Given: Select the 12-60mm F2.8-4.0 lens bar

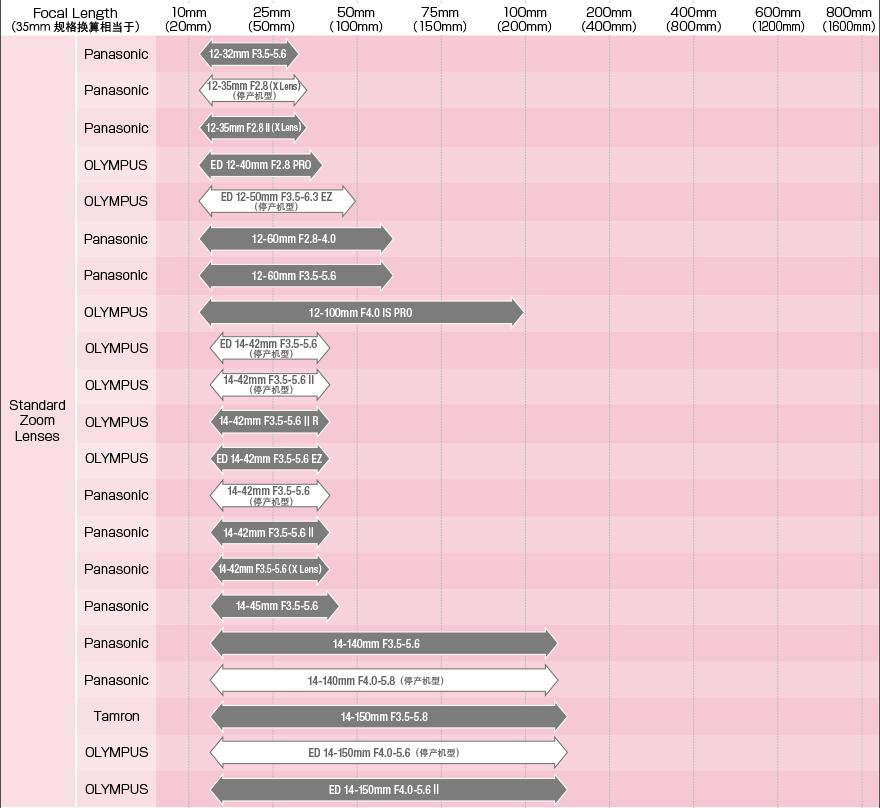Looking at the screenshot, I should [x=296, y=239].
